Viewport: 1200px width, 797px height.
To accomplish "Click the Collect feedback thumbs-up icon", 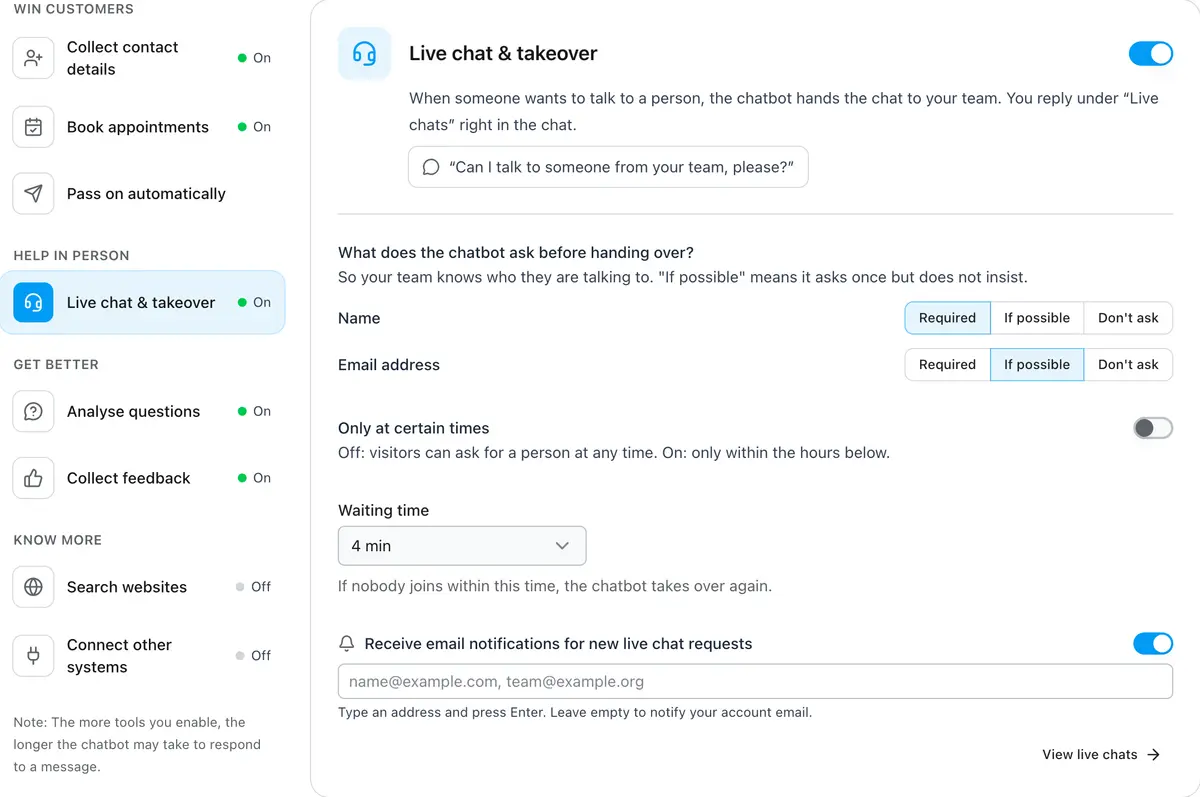I will pyautogui.click(x=33, y=478).
